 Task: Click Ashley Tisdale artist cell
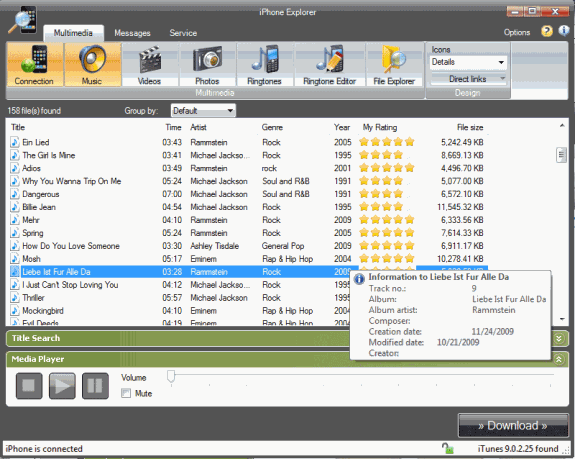pyautogui.click(x=215, y=246)
